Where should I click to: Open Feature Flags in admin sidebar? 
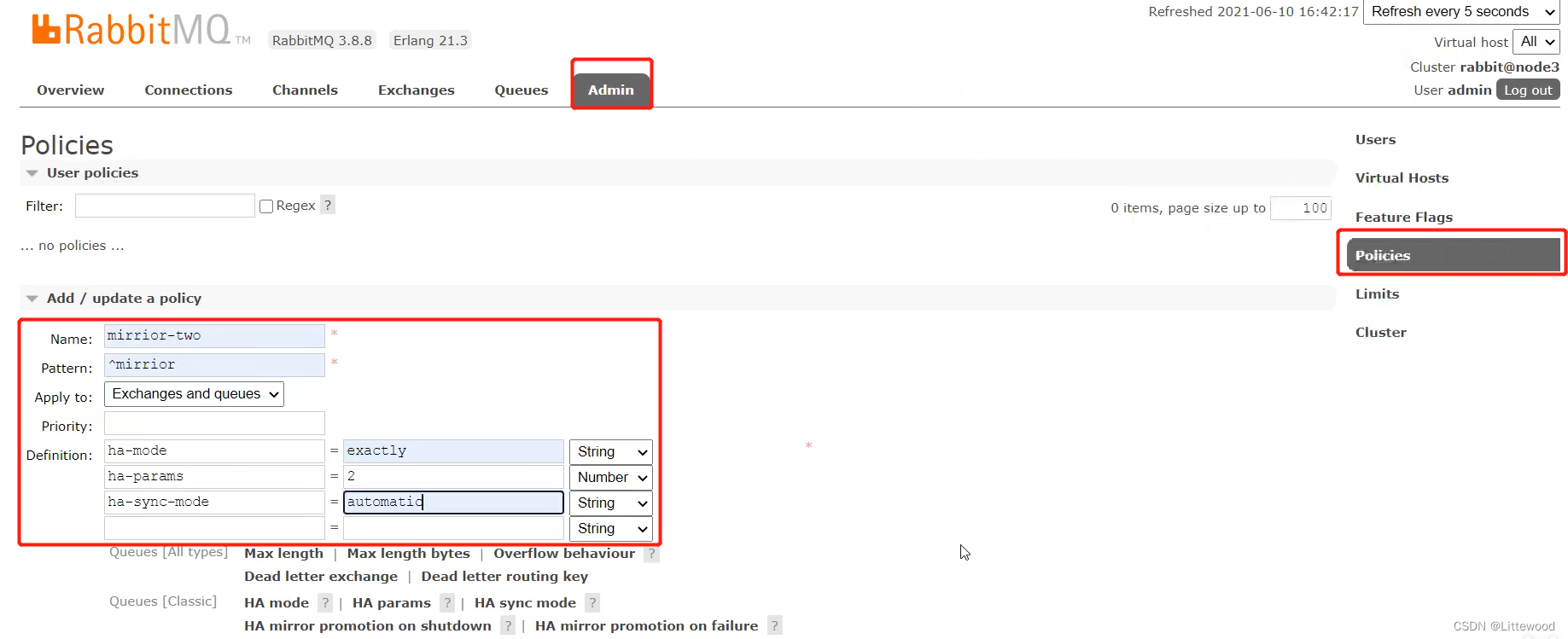coord(1404,218)
